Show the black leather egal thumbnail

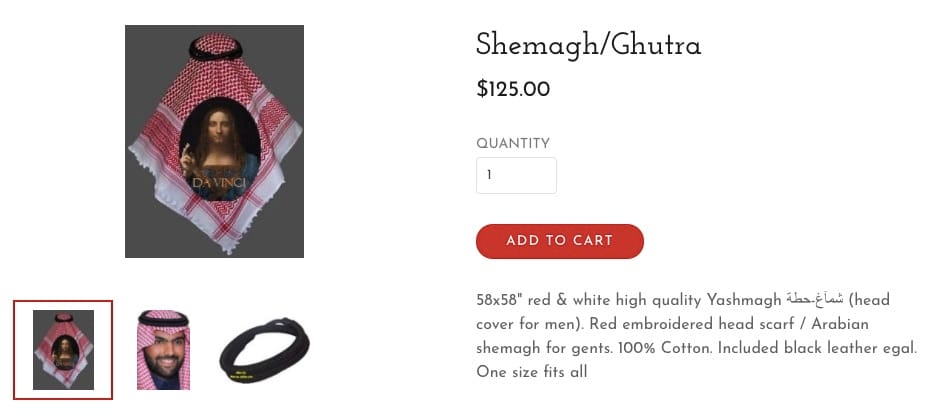[x=265, y=351]
